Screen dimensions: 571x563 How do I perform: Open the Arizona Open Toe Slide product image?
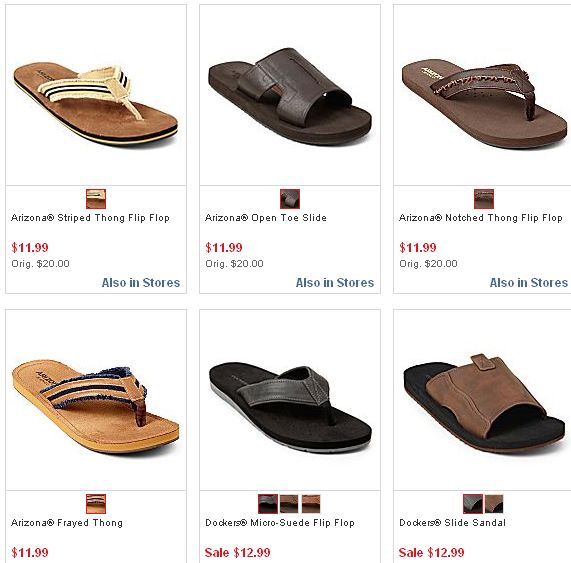pyautogui.click(x=290, y=95)
